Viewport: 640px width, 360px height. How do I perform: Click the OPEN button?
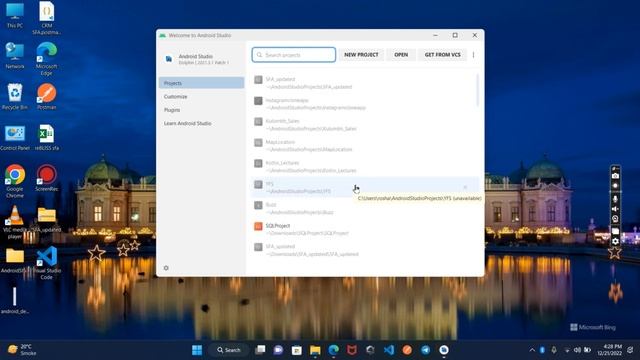pos(401,55)
